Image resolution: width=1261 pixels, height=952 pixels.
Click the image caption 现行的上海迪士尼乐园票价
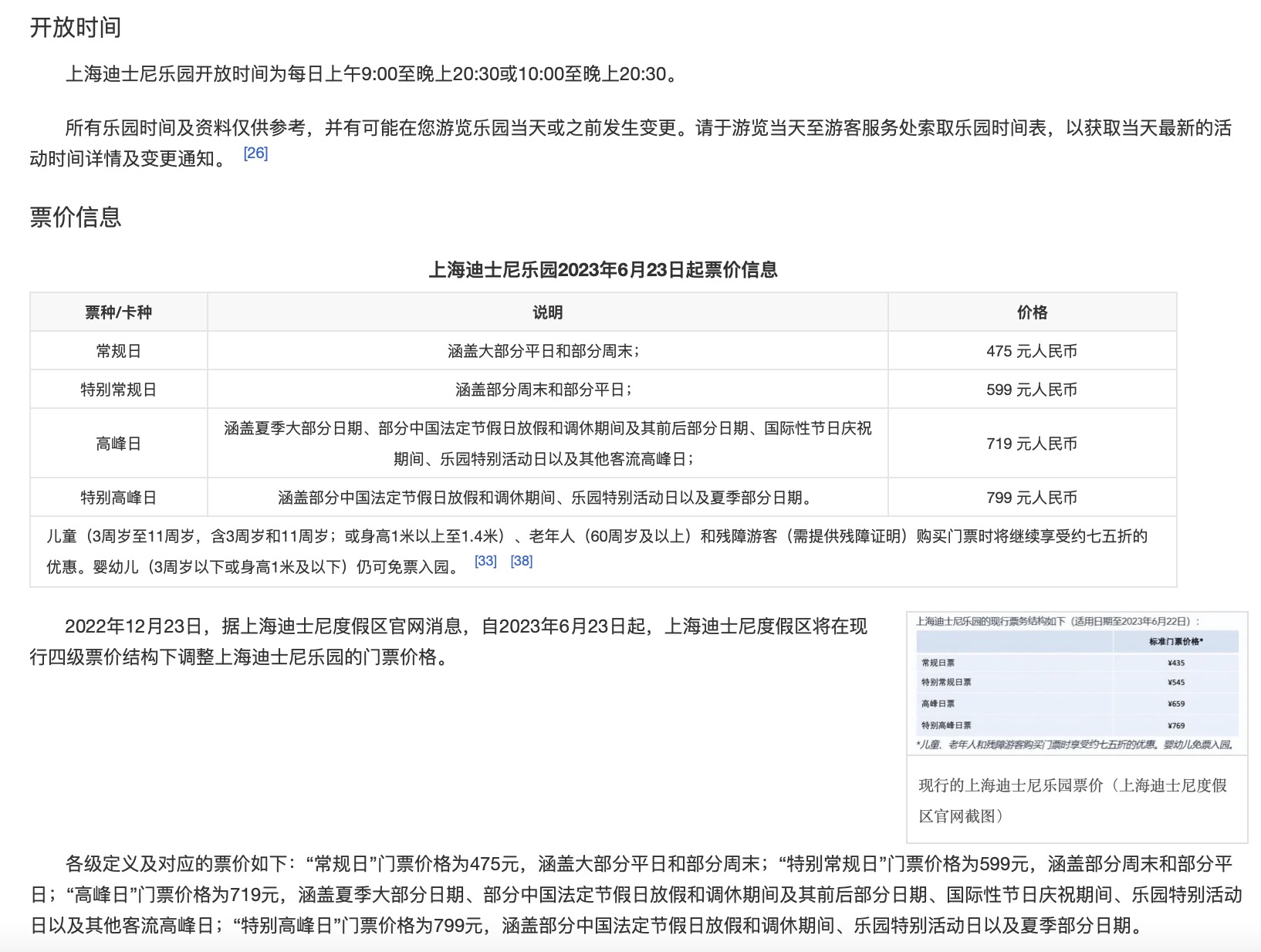coord(1073,801)
